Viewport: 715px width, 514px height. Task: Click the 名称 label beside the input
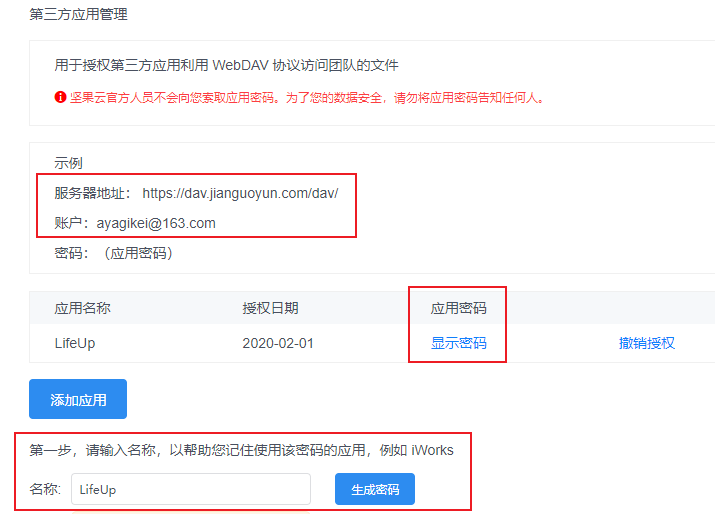pos(45,489)
